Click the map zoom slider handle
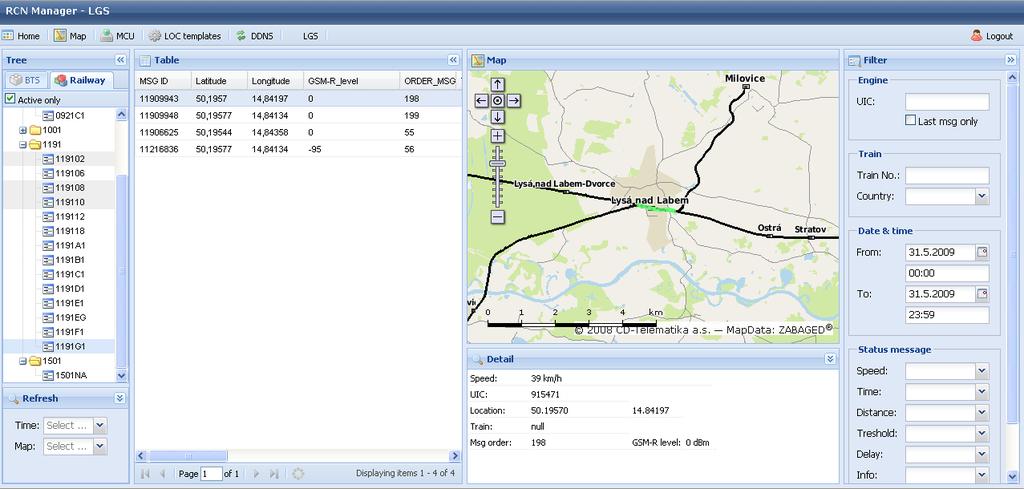Screen dimensions: 1024x489 click(498, 163)
